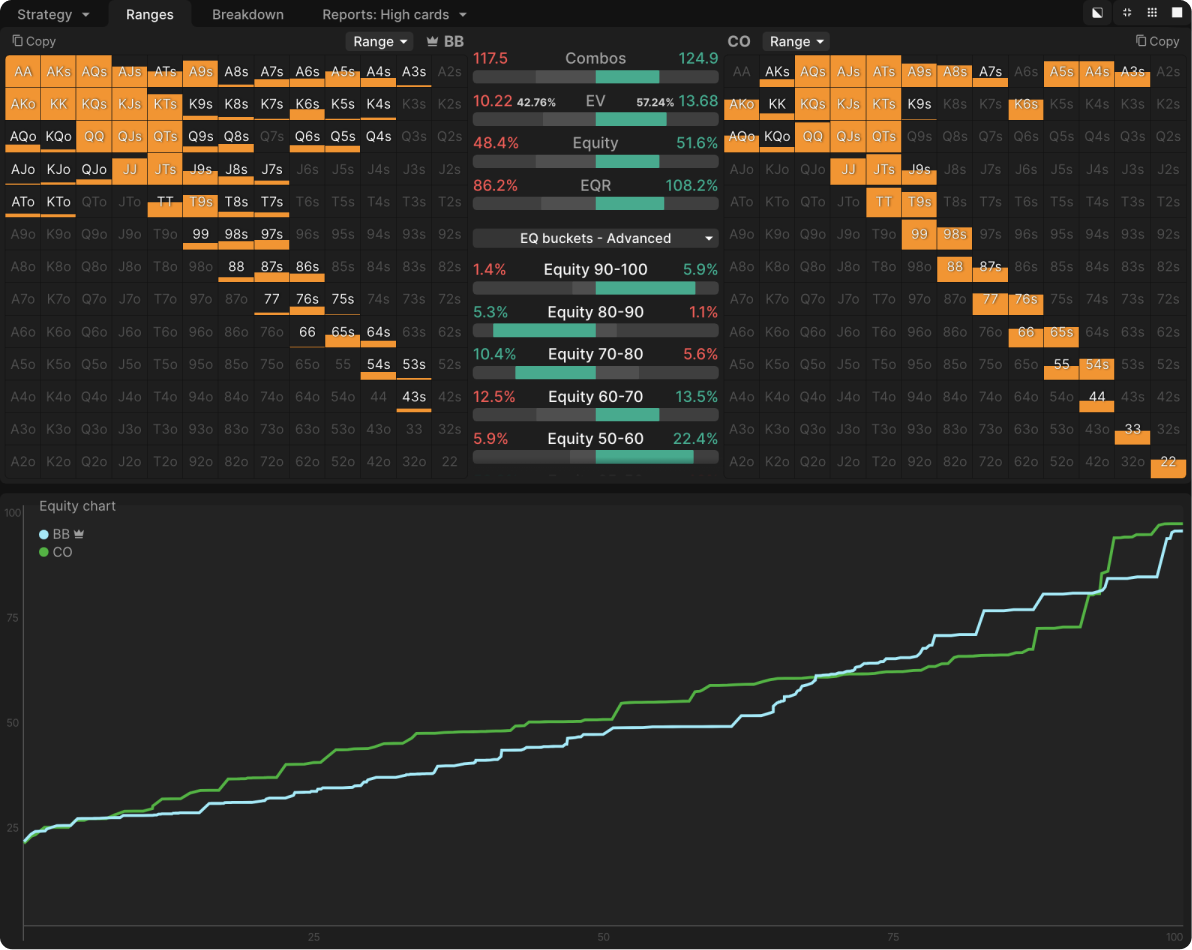Click the collapse/compress view icon
The image size is (1192, 950).
click(x=1127, y=13)
